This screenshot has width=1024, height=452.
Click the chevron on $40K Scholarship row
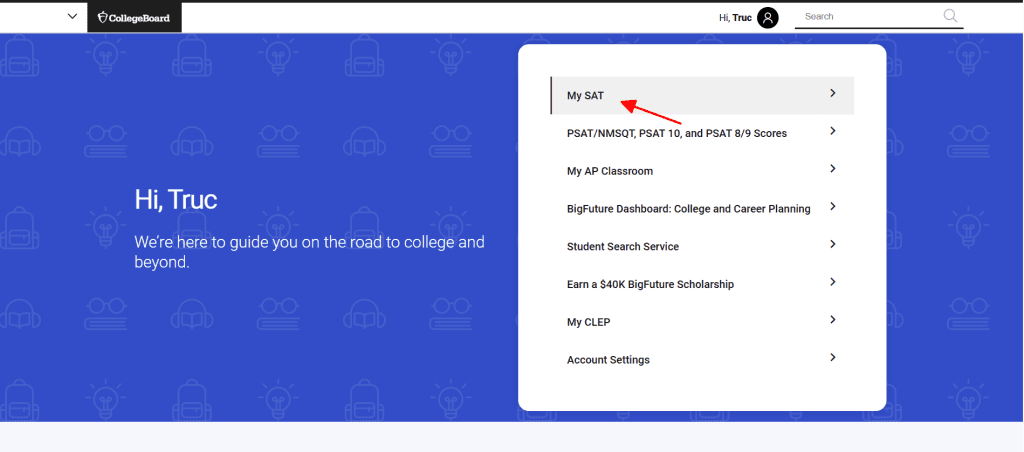click(x=833, y=282)
